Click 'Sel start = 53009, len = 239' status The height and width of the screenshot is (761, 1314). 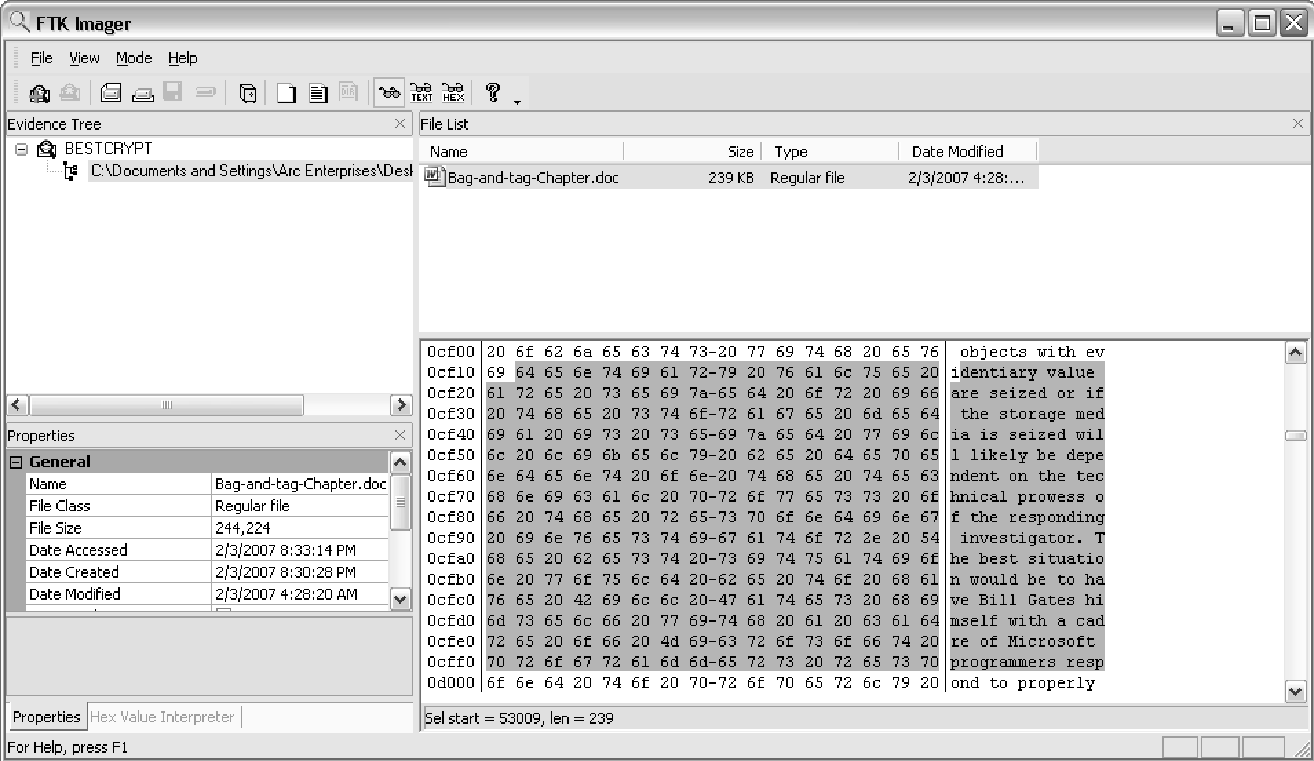point(520,718)
